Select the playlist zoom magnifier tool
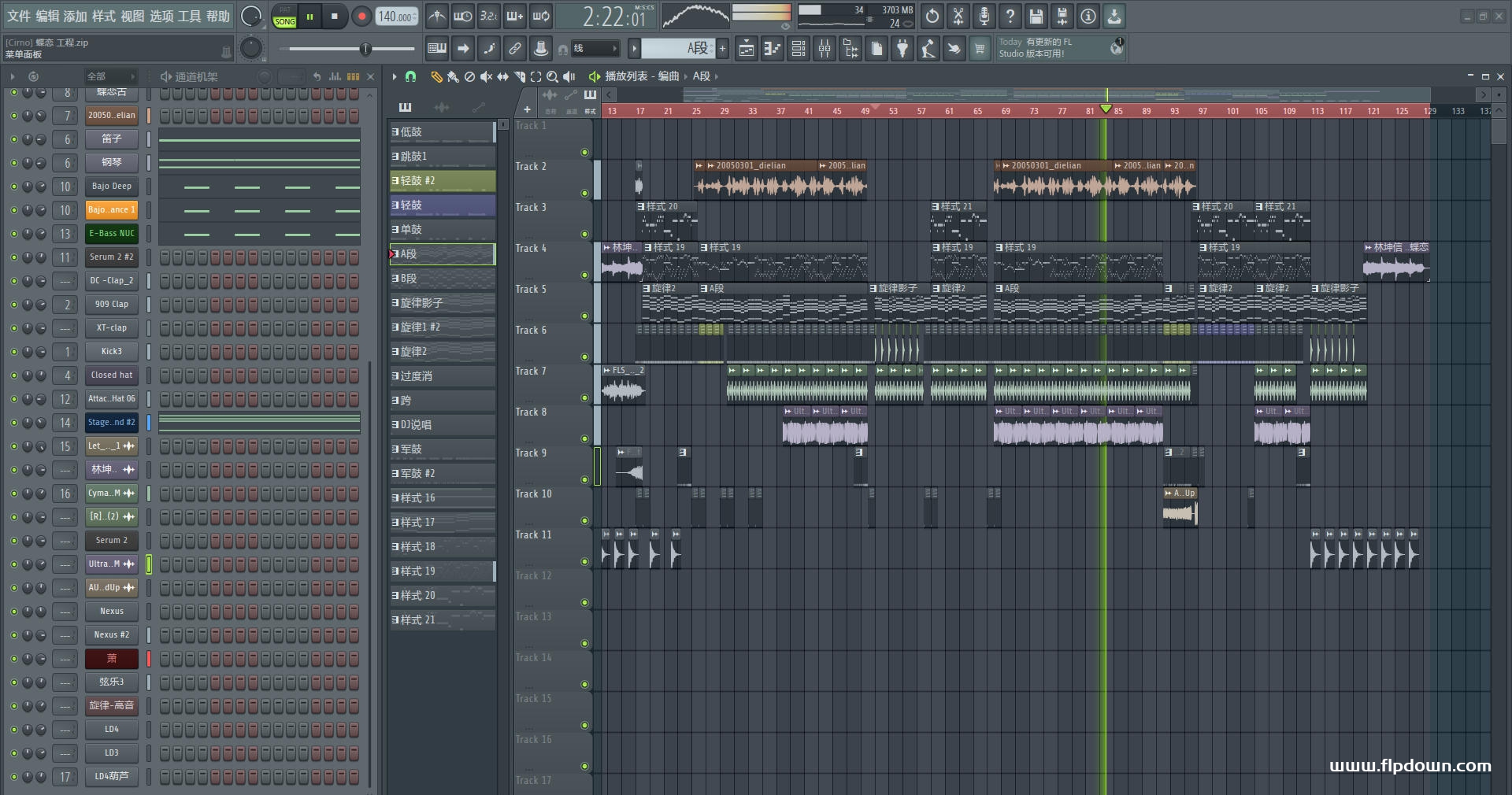 point(552,76)
